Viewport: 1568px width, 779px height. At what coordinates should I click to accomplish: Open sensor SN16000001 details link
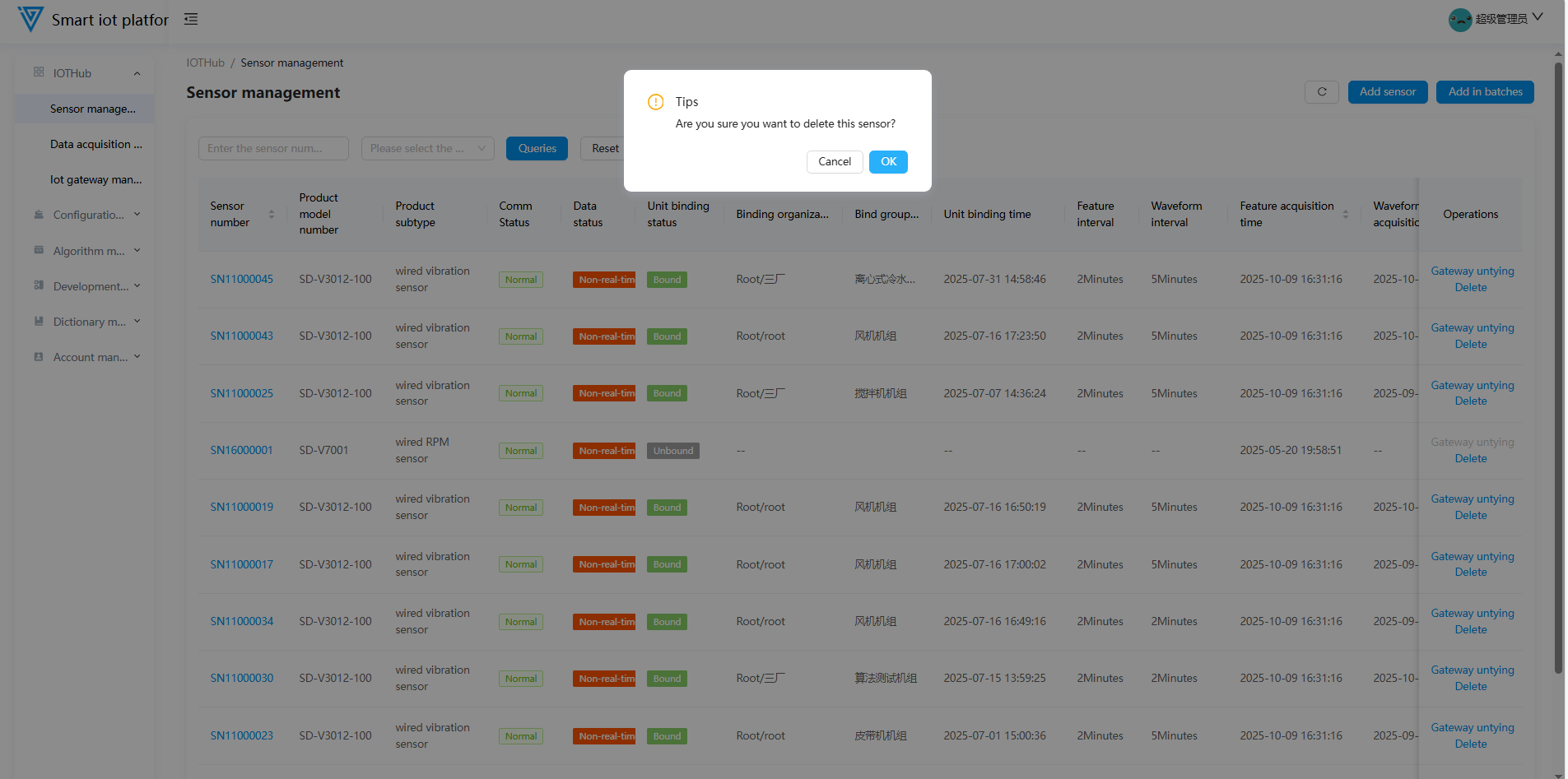pos(241,451)
